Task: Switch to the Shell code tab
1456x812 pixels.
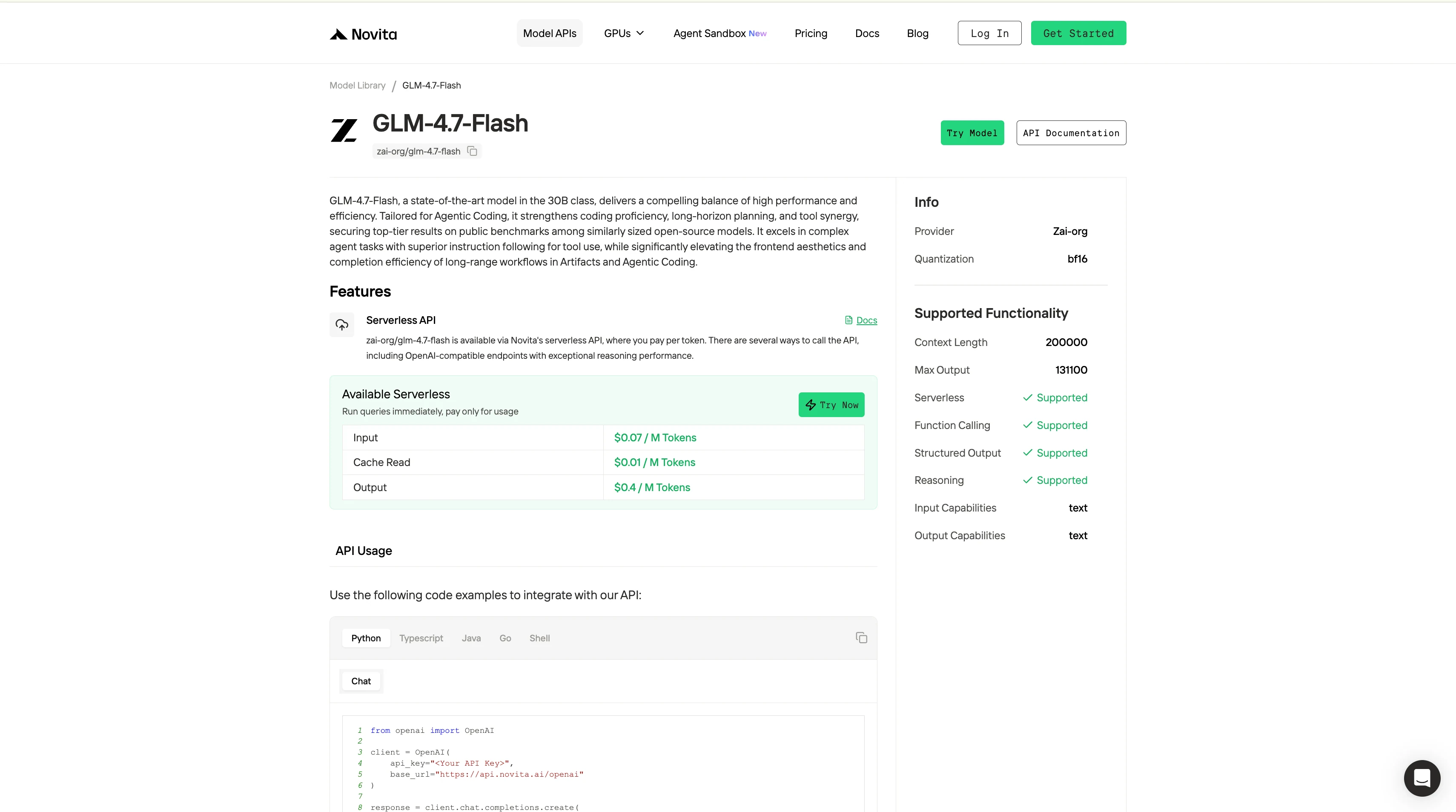Action: point(539,638)
